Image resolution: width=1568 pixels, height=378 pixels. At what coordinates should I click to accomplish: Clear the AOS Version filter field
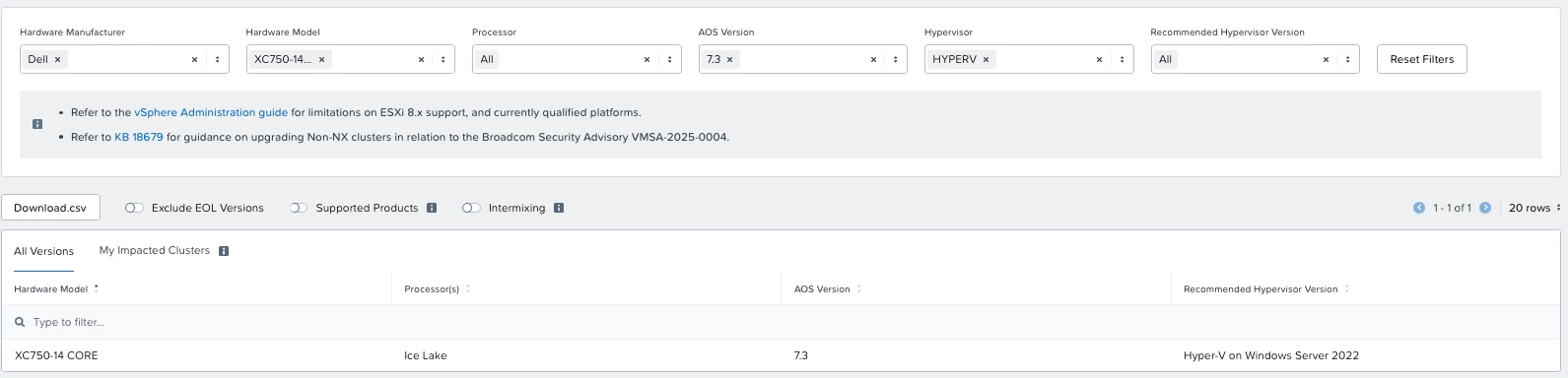[x=873, y=59]
